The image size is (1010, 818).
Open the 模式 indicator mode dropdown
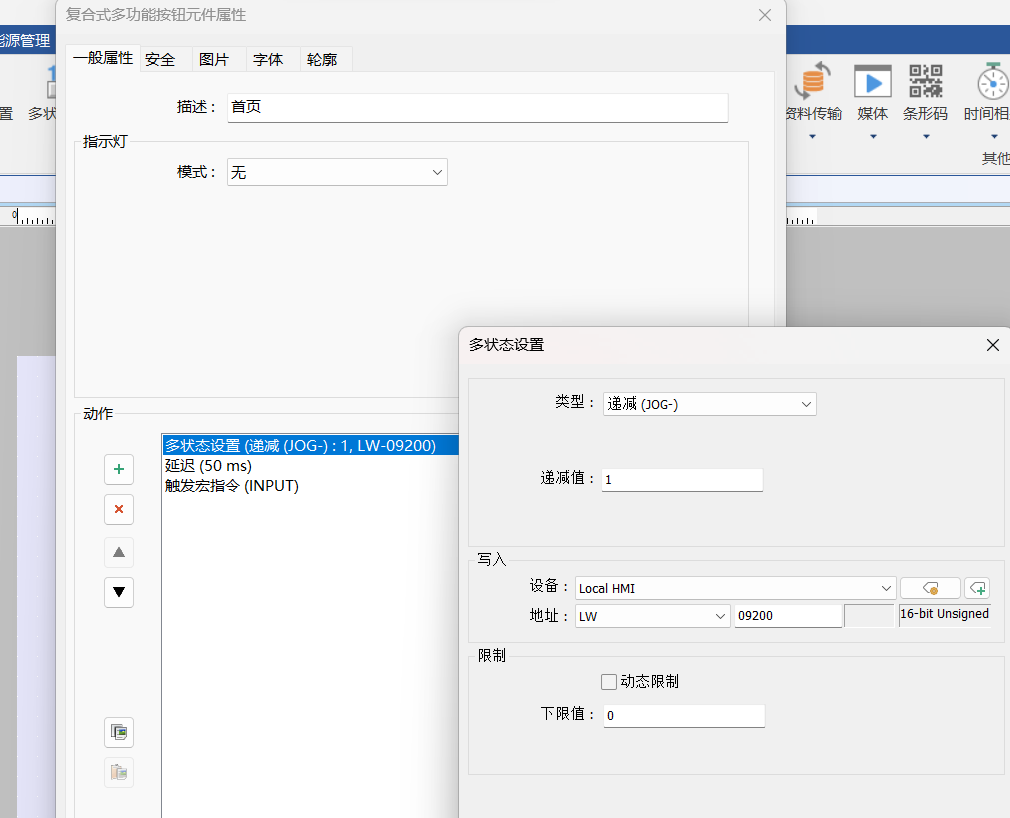(337, 173)
